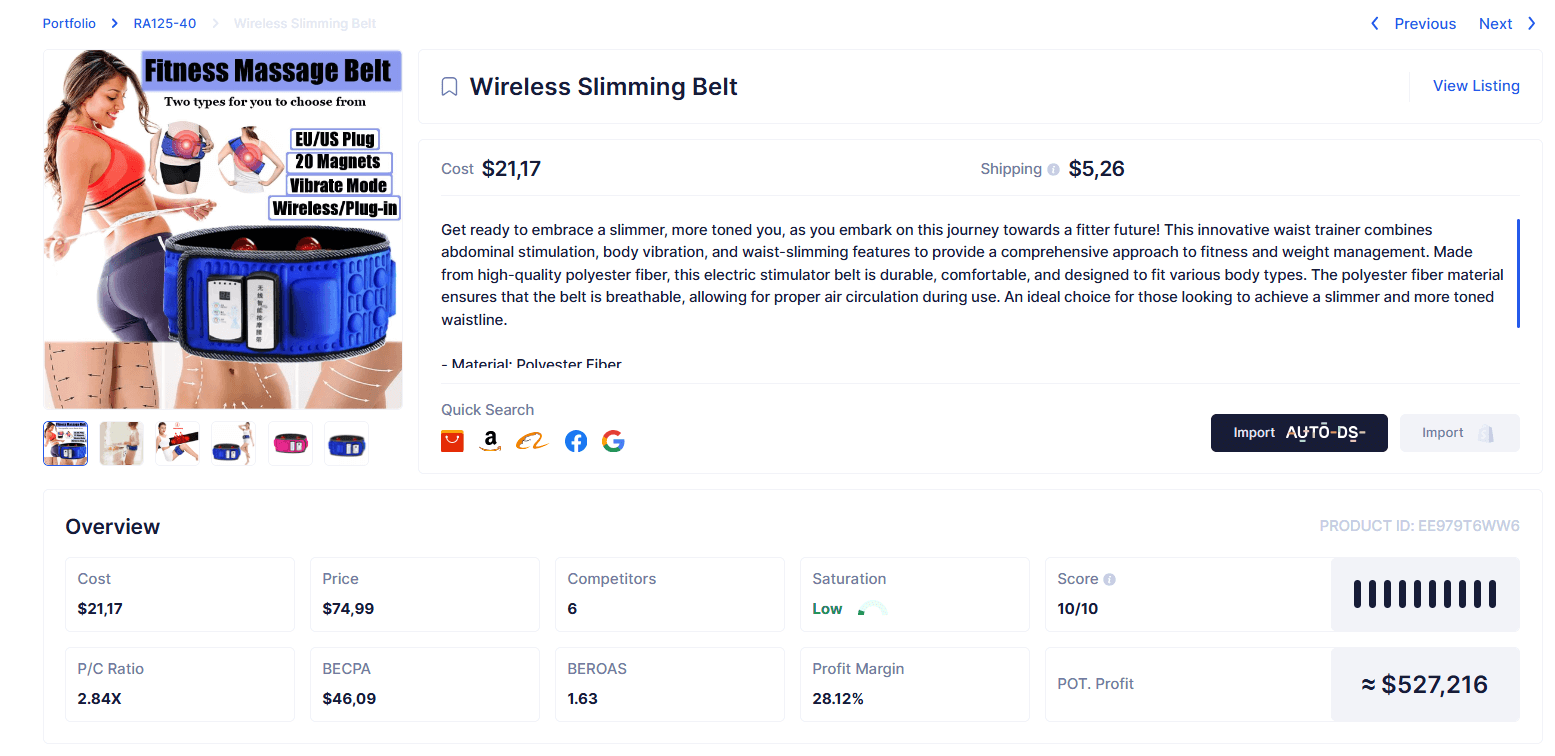Search product on Facebook icon

576,441
